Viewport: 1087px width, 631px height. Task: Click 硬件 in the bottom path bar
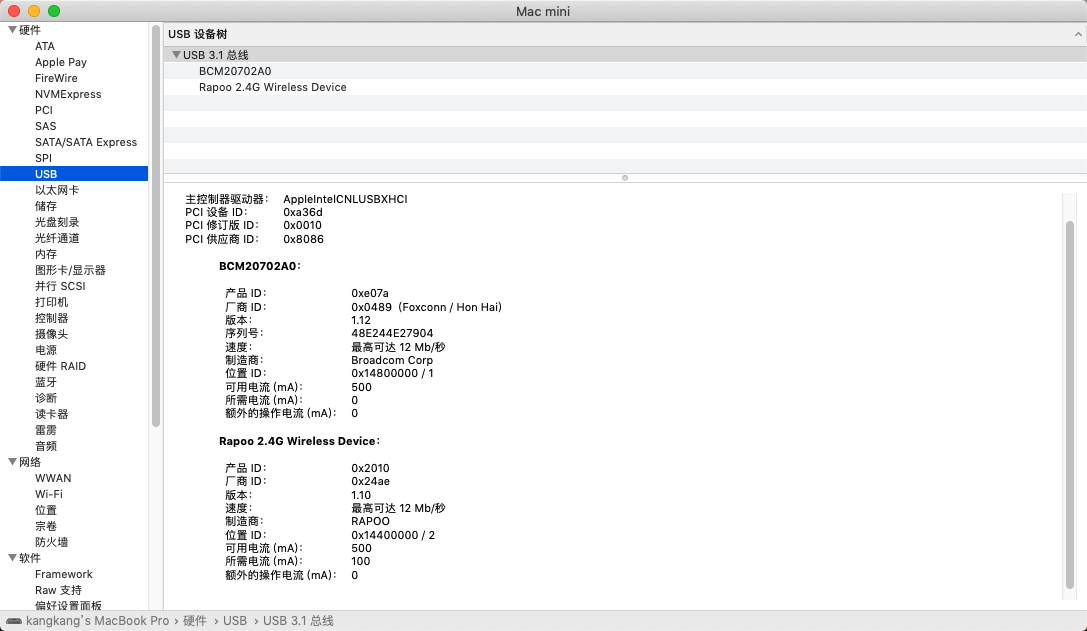195,621
